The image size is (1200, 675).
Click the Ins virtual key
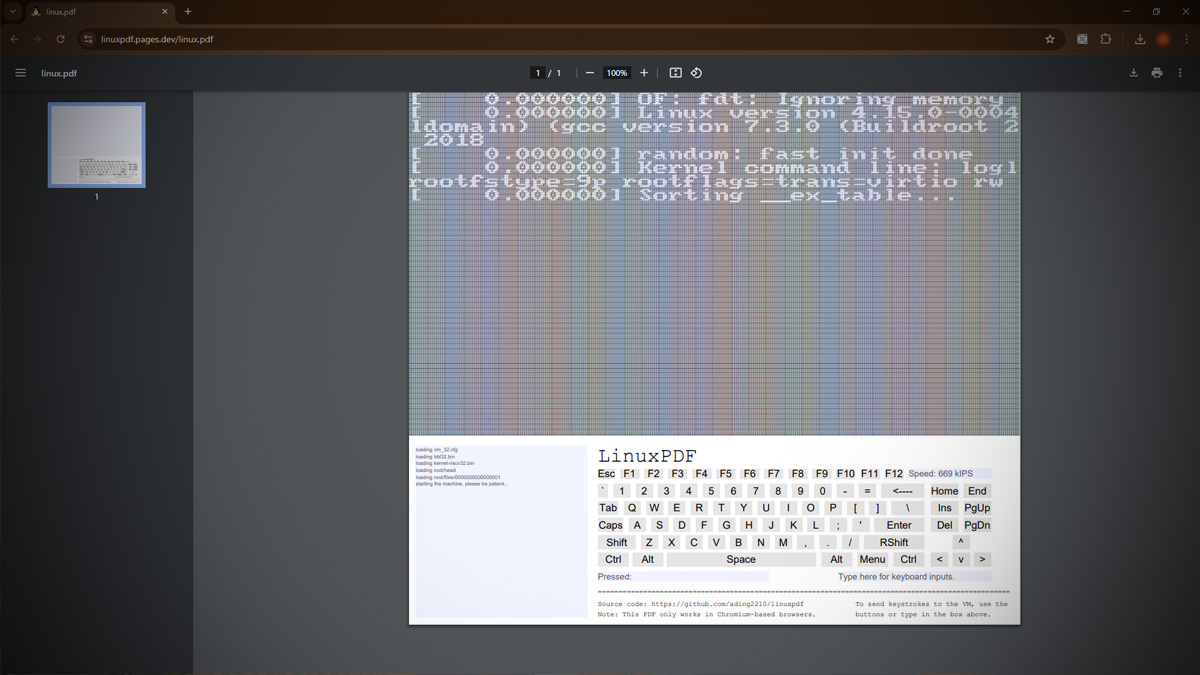coord(945,508)
